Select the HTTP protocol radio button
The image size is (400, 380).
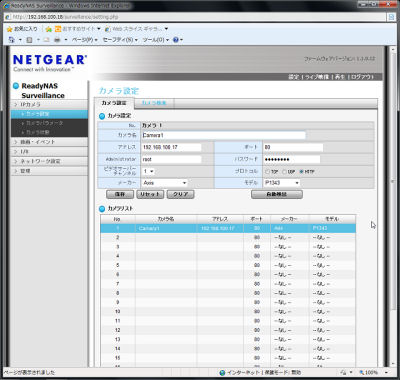[302, 172]
